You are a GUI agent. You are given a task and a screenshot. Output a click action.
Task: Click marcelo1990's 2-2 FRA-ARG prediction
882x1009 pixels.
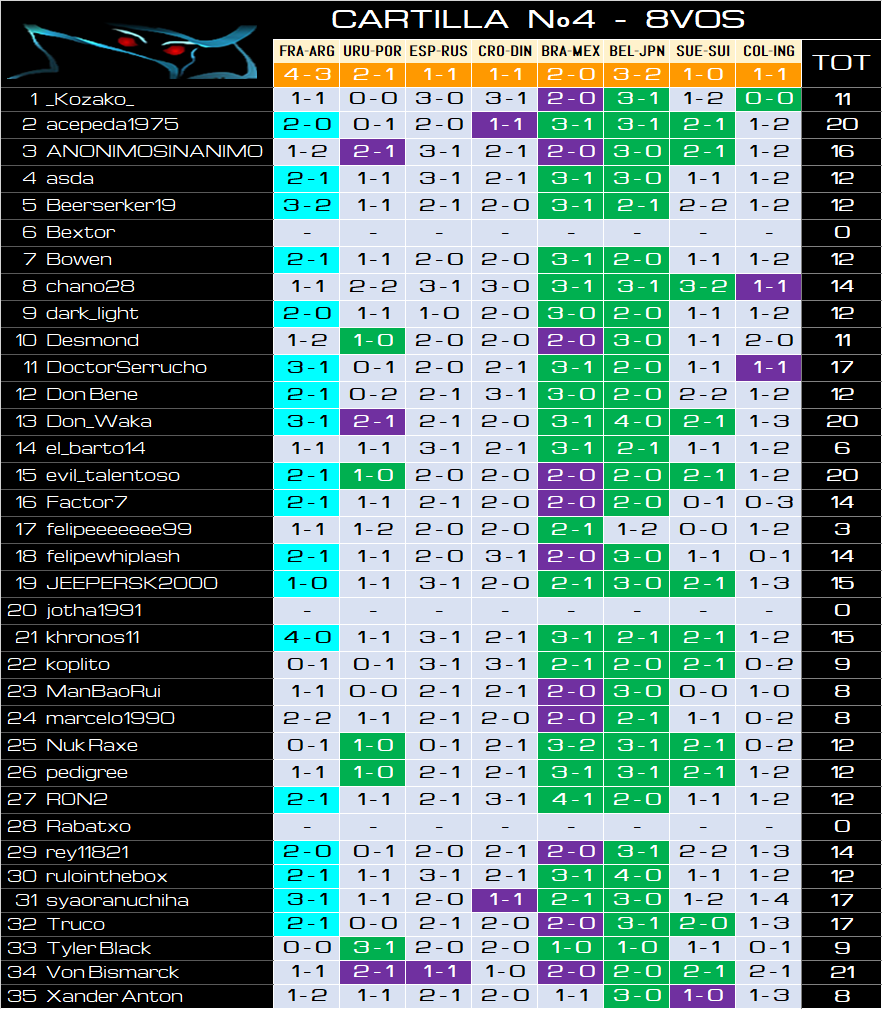click(306, 719)
